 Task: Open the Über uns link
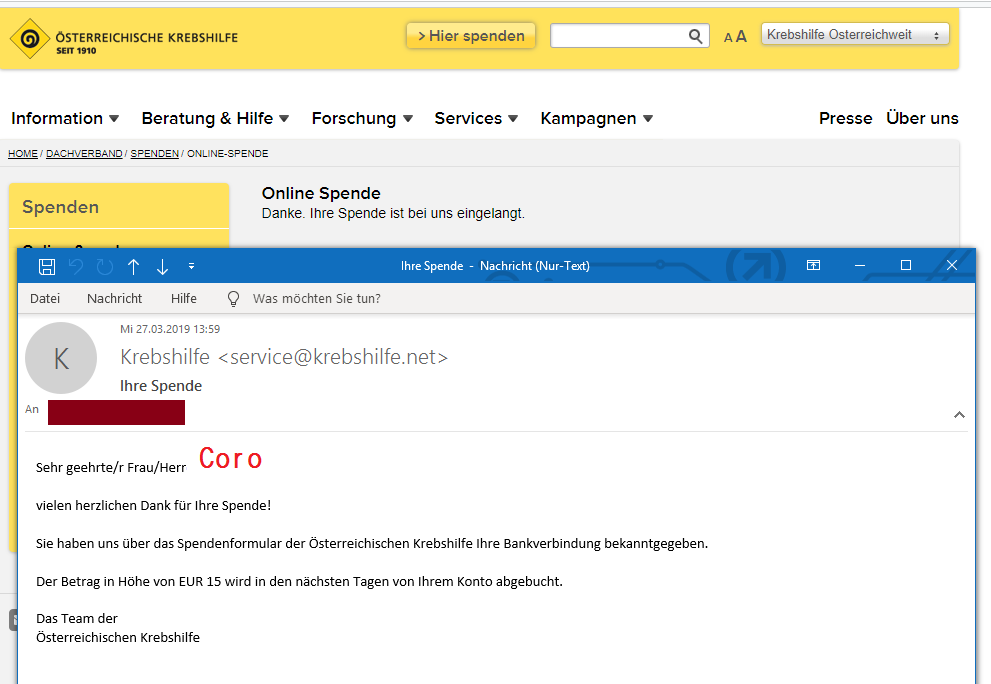[922, 118]
